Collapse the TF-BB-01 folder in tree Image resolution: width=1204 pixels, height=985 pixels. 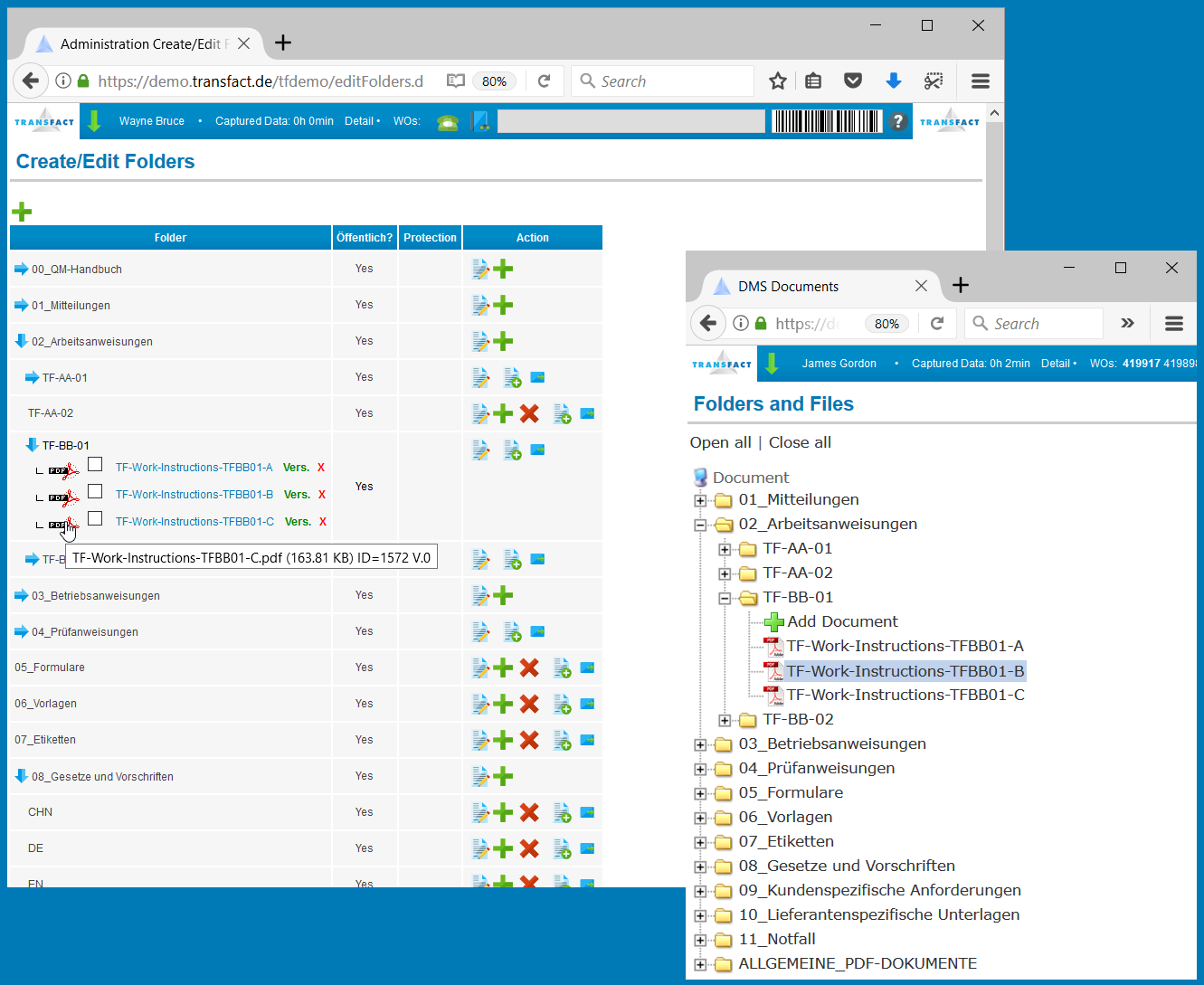[x=725, y=599]
